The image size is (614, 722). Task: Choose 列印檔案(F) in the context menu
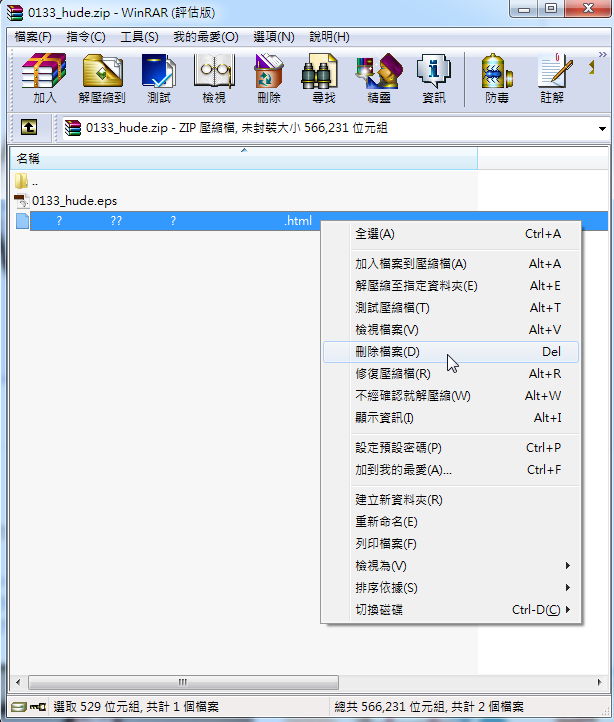451,544
